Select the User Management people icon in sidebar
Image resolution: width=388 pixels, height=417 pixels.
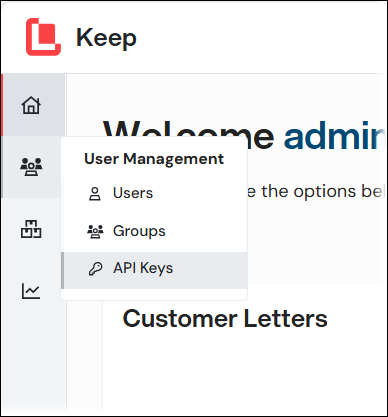[x=31, y=167]
